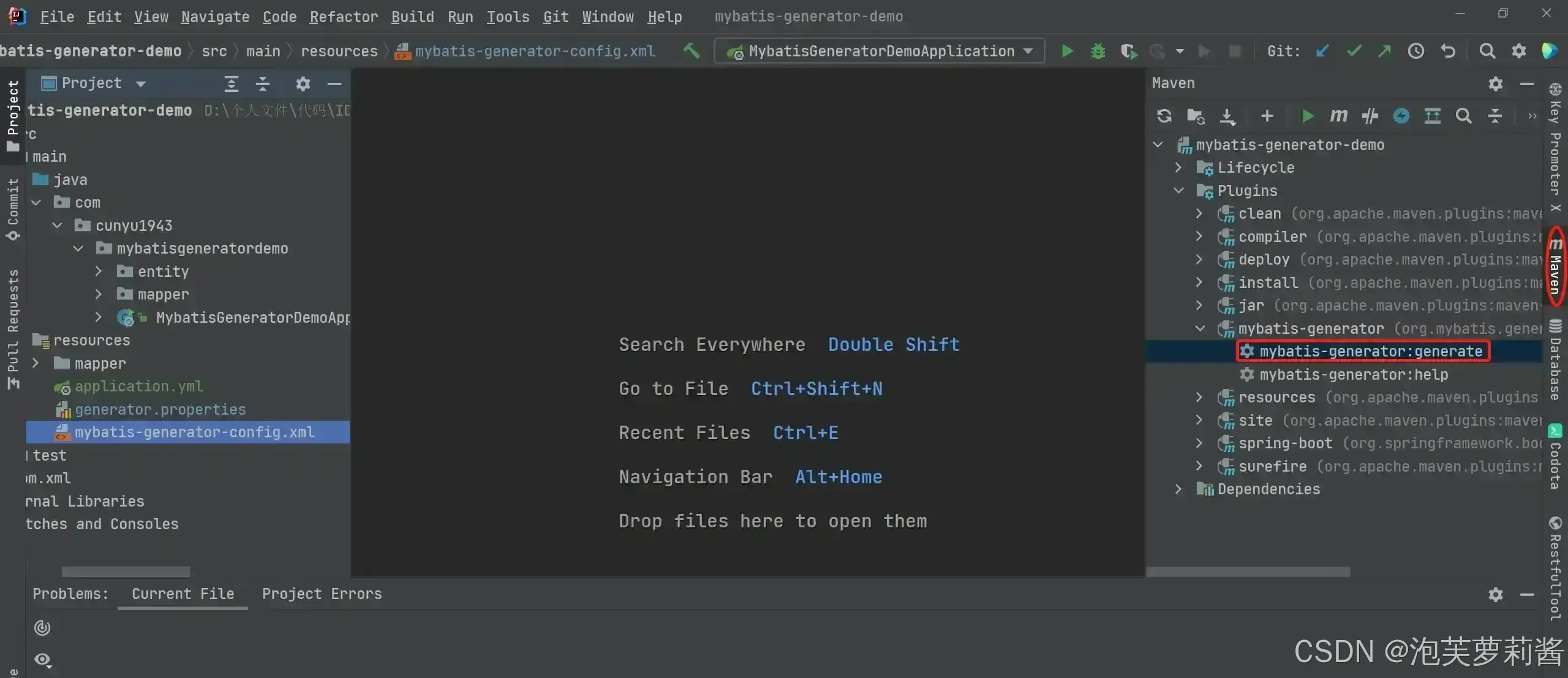Click Execute Maven Goal m icon

click(1338, 116)
